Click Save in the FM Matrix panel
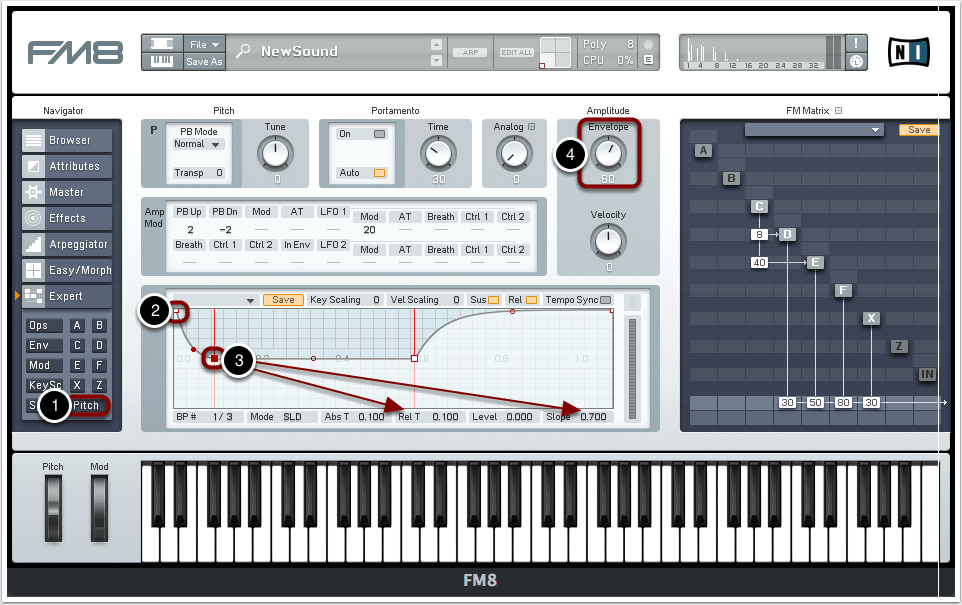The height and width of the screenshot is (605, 962). (918, 130)
